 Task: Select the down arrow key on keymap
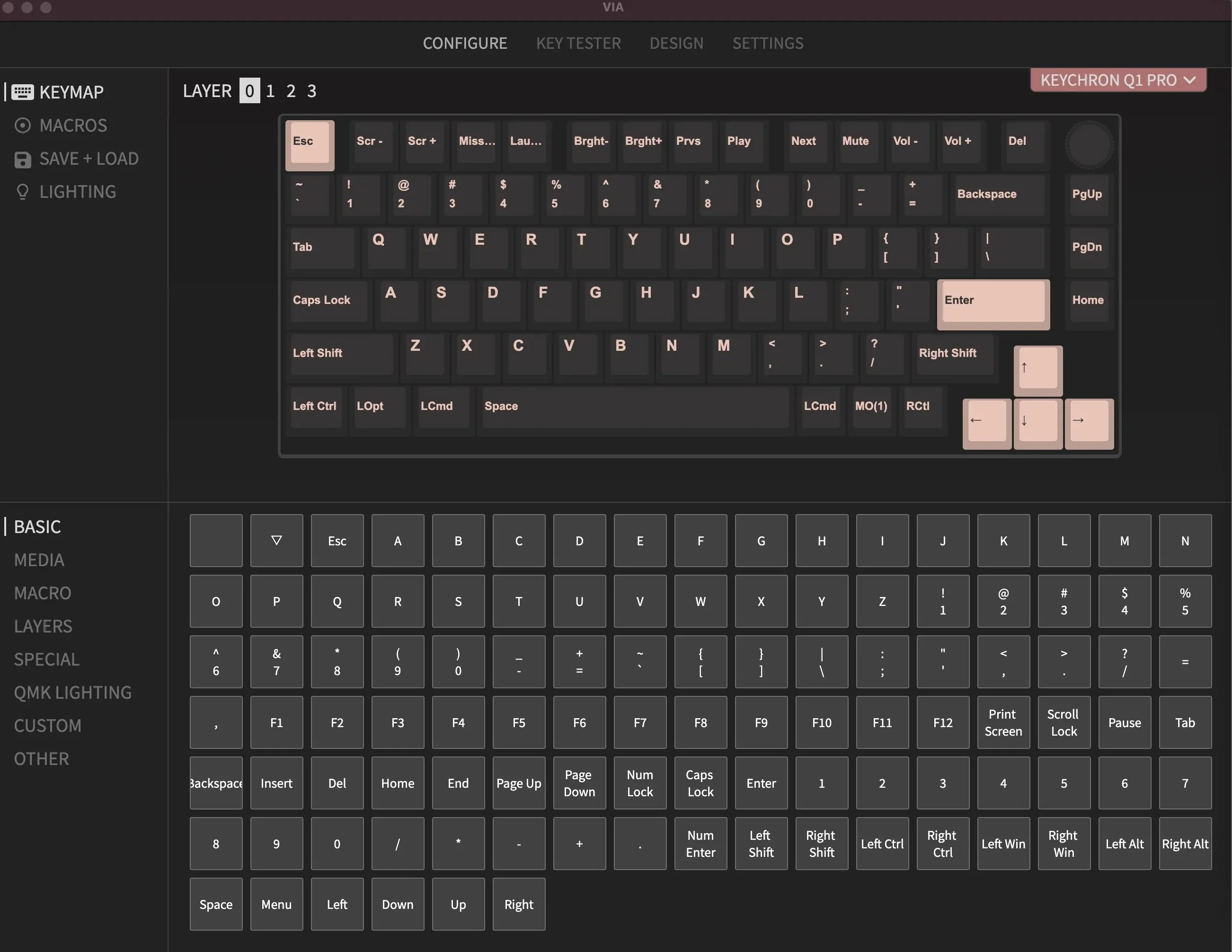pyautogui.click(x=1038, y=423)
